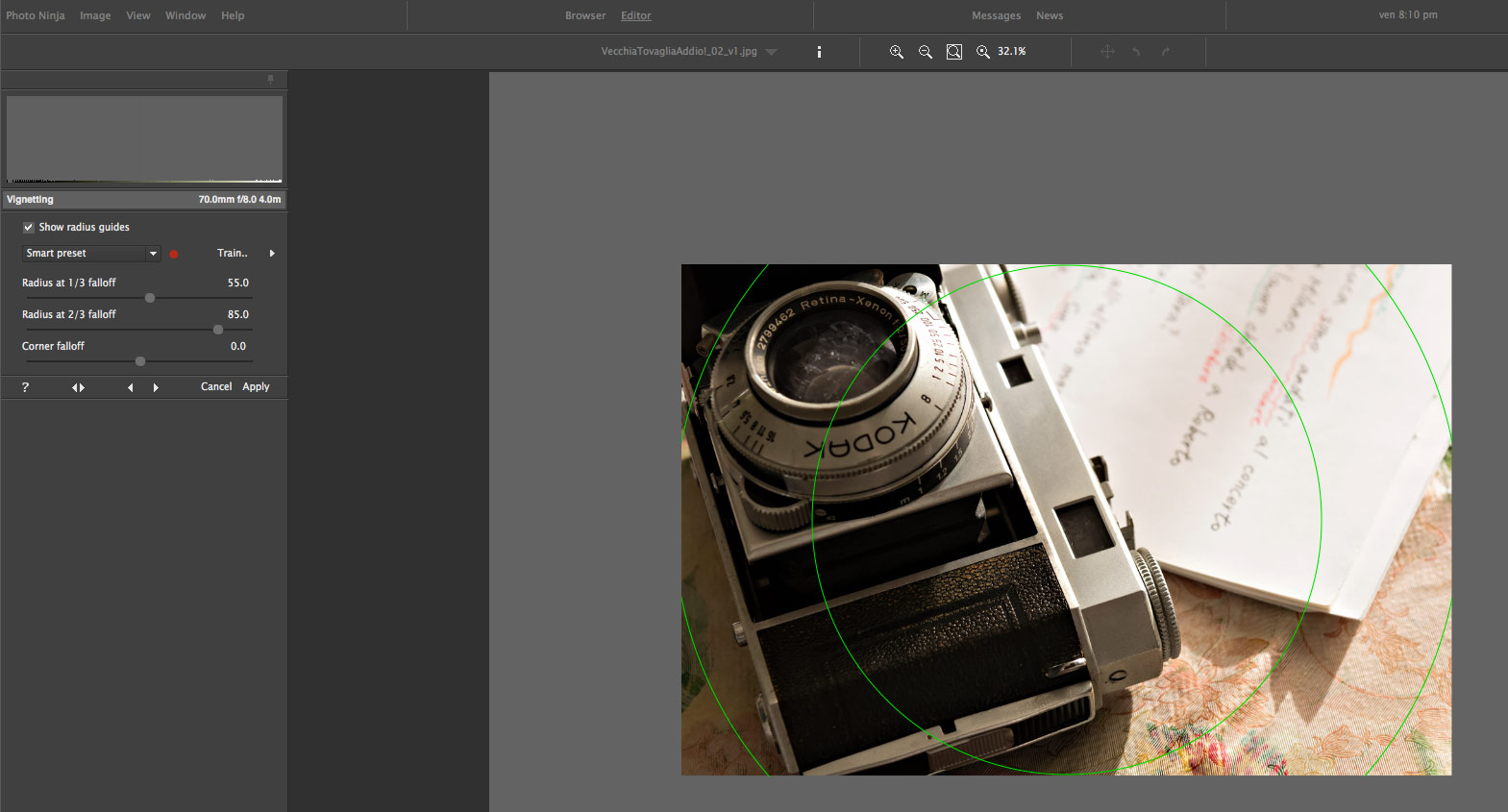This screenshot has width=1508, height=812.
Task: Apply the vignetting adjustment
Action: pos(256,387)
